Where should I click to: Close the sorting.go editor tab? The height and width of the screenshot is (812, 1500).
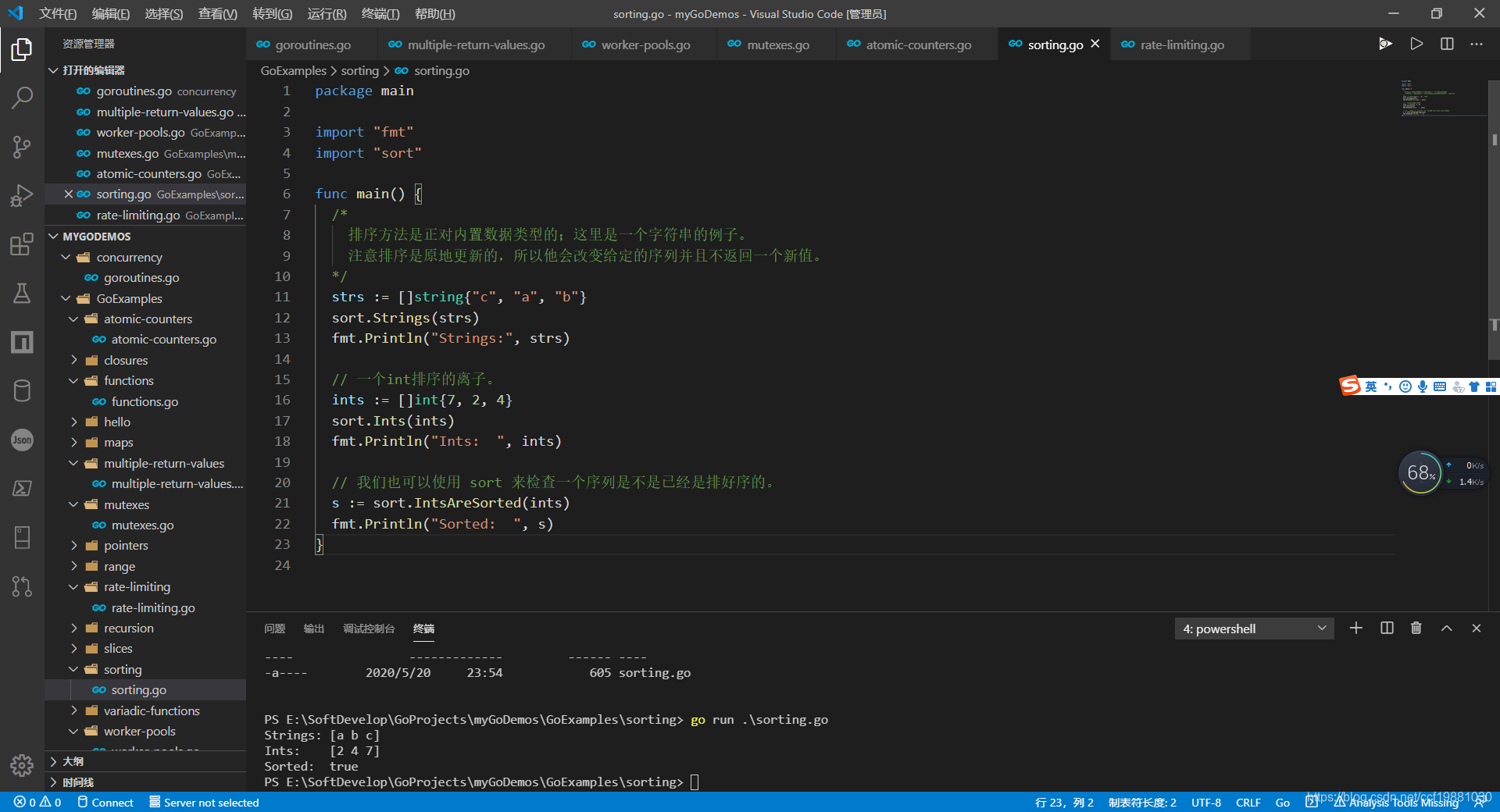(1095, 44)
